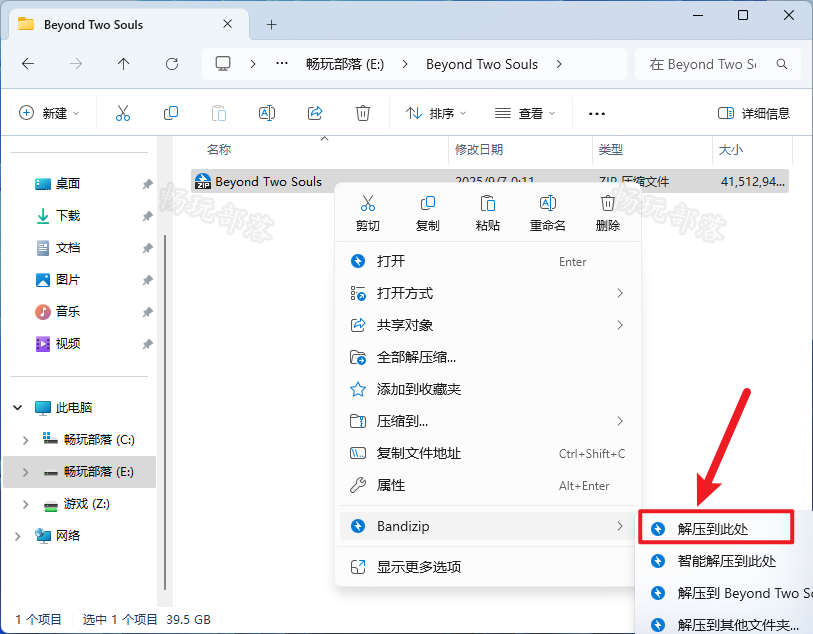Viewport: 813px width, 634px height.
Task: Choose 显示更多选项 from context menu
Action: pyautogui.click(x=488, y=567)
